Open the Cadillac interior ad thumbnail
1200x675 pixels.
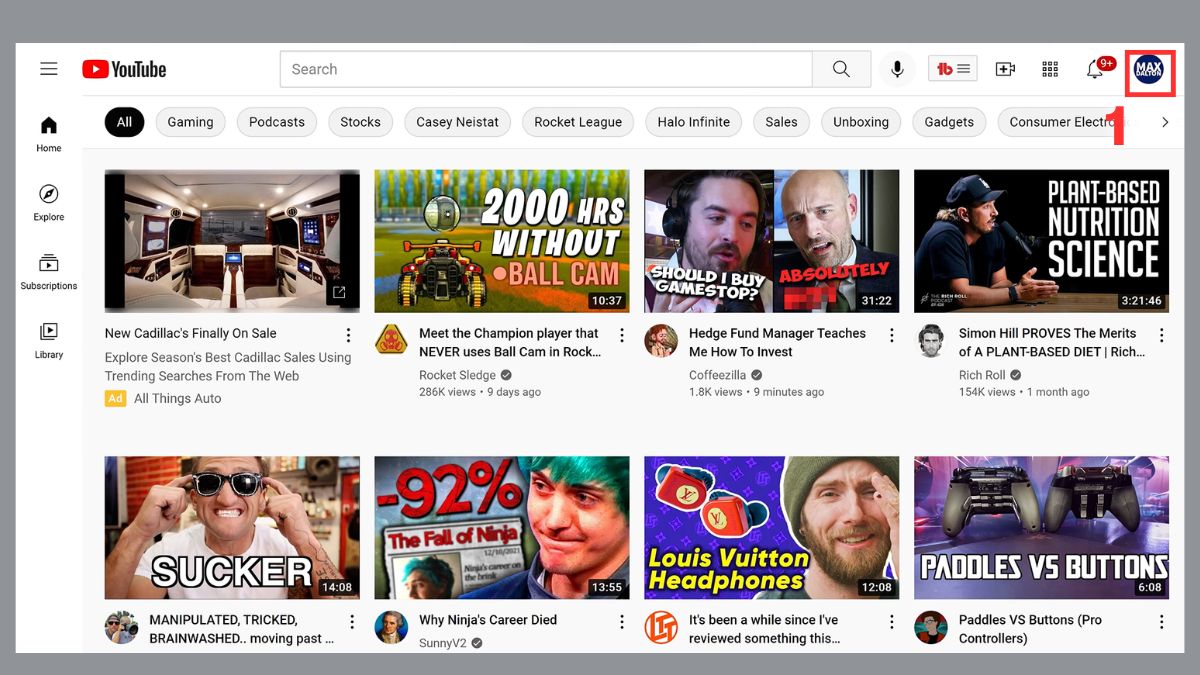pyautogui.click(x=232, y=241)
